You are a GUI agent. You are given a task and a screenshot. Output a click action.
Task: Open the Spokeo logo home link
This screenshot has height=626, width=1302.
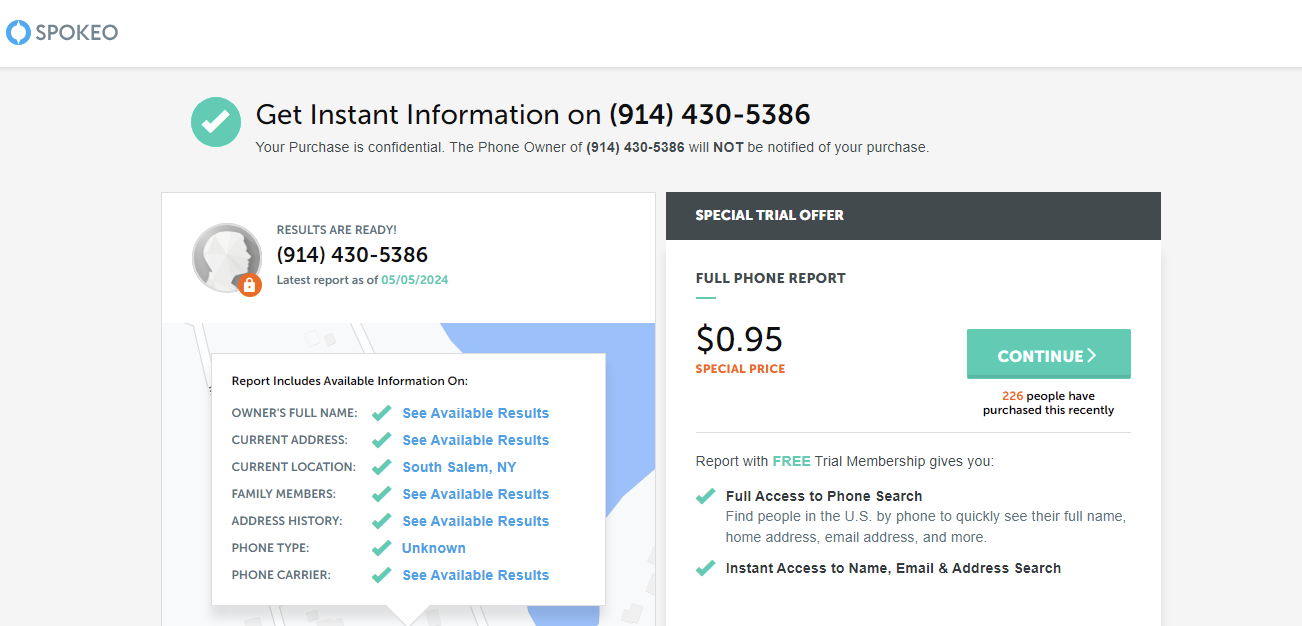coord(62,33)
